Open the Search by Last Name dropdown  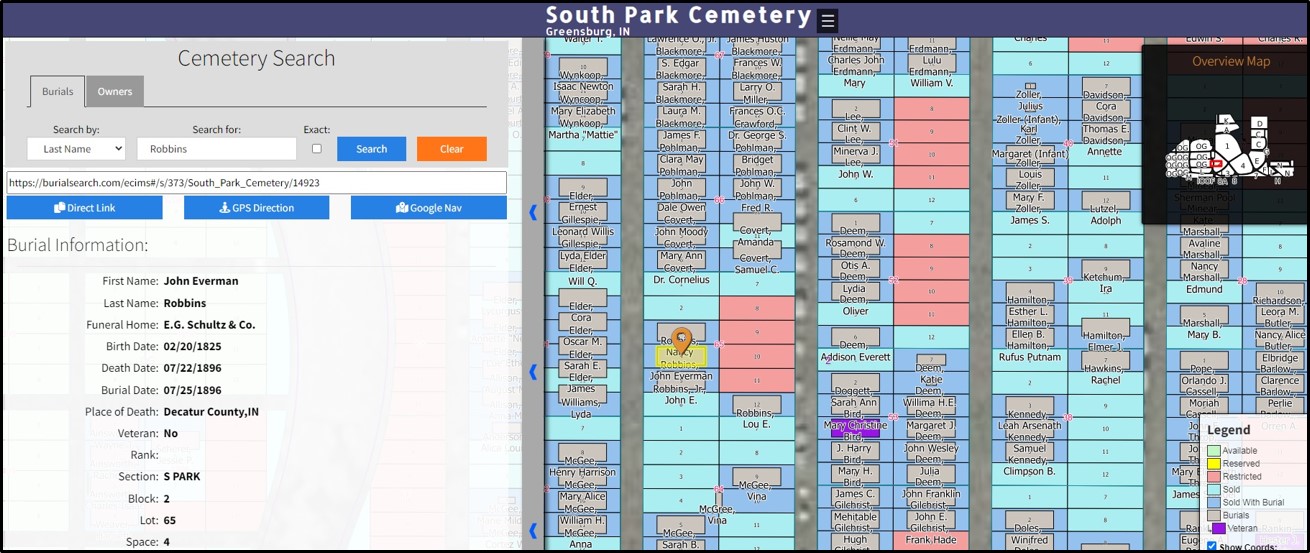click(x=76, y=149)
